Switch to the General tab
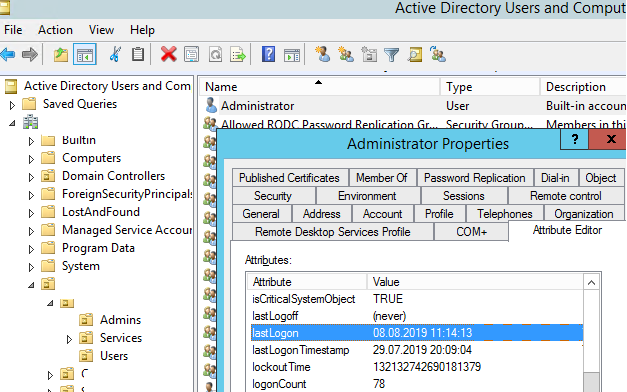The width and height of the screenshot is (627, 392). pos(261,214)
